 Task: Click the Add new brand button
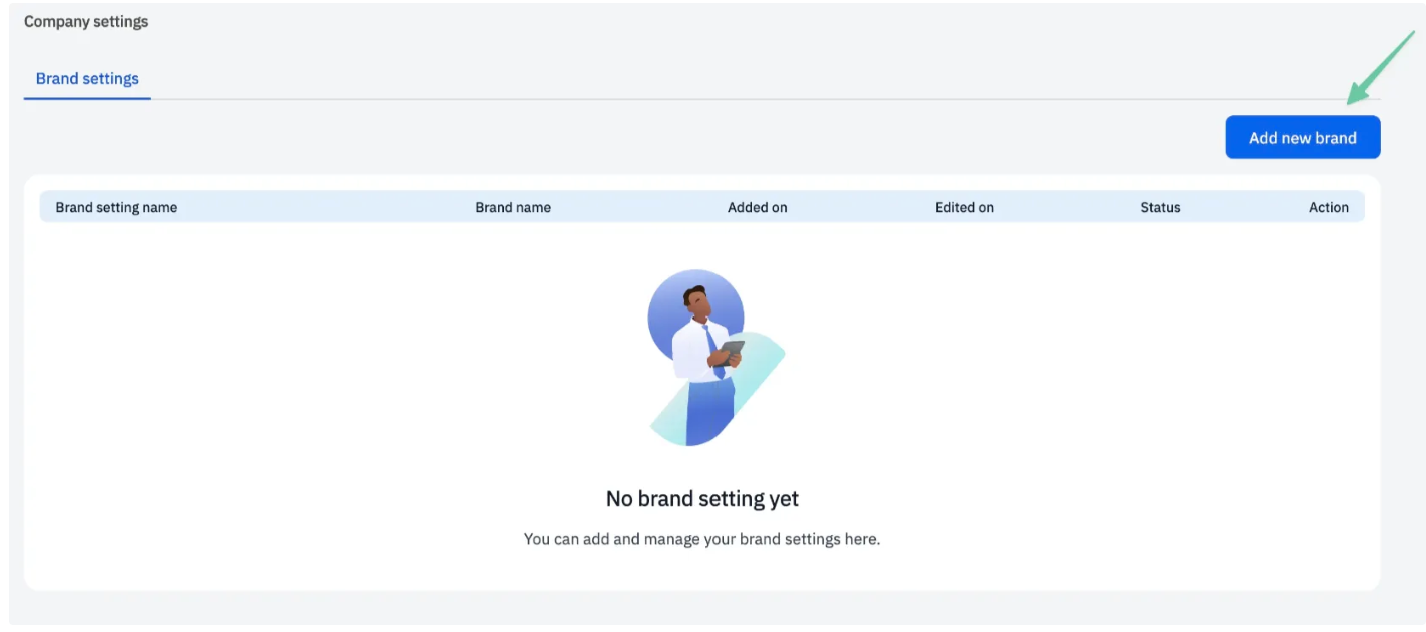click(1302, 138)
